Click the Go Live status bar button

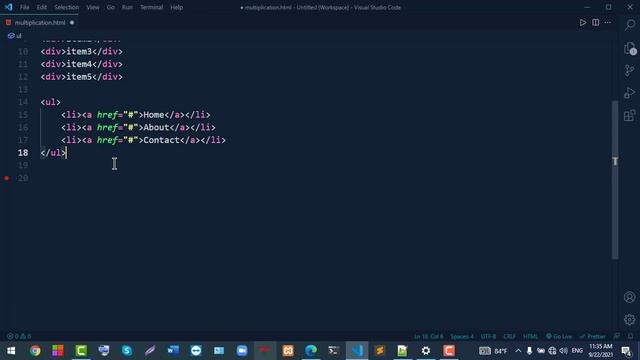(559, 336)
